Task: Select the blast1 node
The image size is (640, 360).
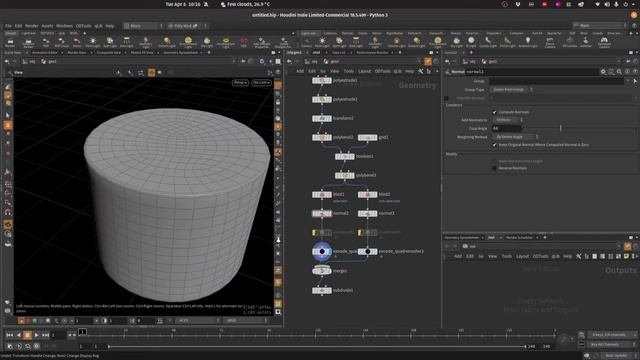Action: [322, 195]
